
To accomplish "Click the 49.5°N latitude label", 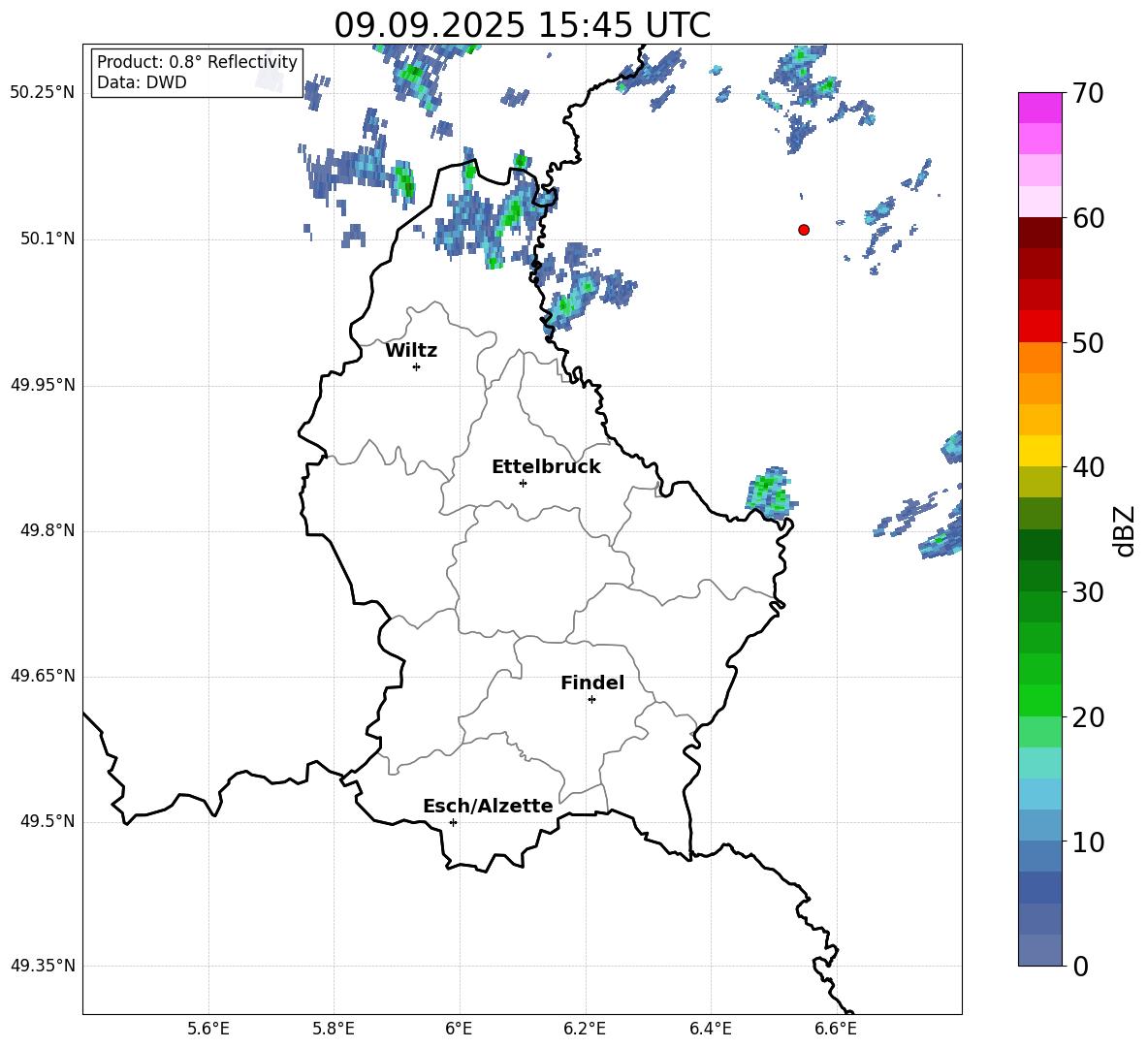I will (48, 822).
